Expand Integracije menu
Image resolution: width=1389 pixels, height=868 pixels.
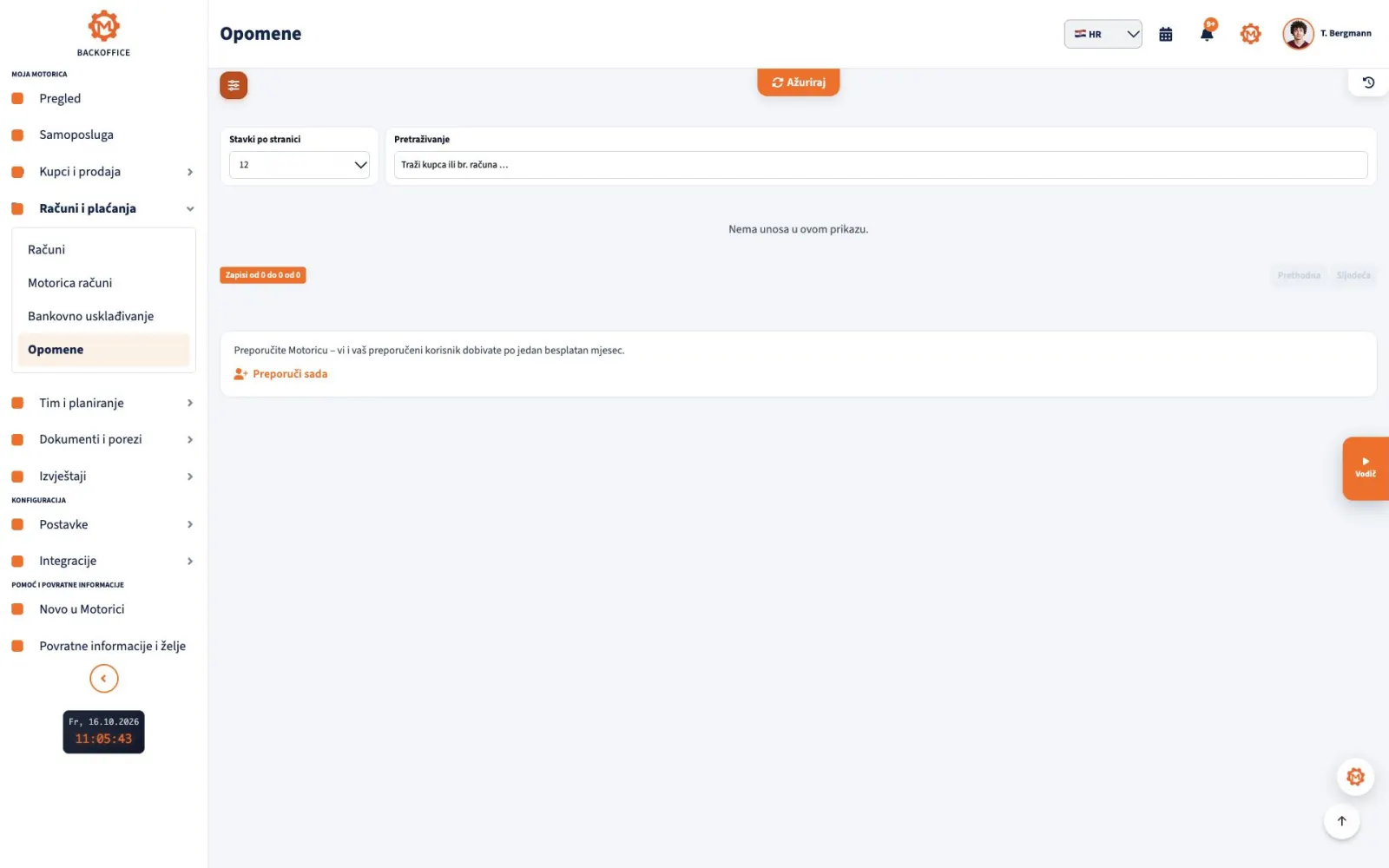[x=103, y=561]
